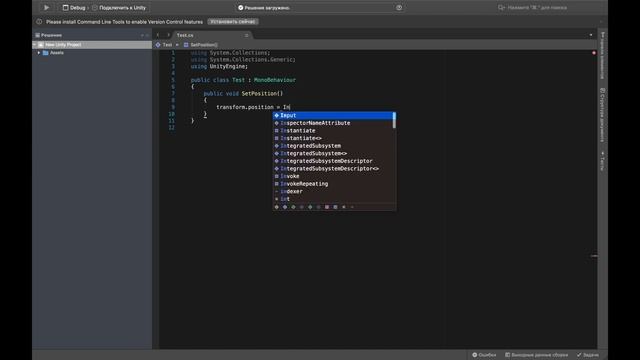The height and width of the screenshot is (360, 640).
Task: Toggle the seventh completion filter icon
Action: click(x=327, y=207)
